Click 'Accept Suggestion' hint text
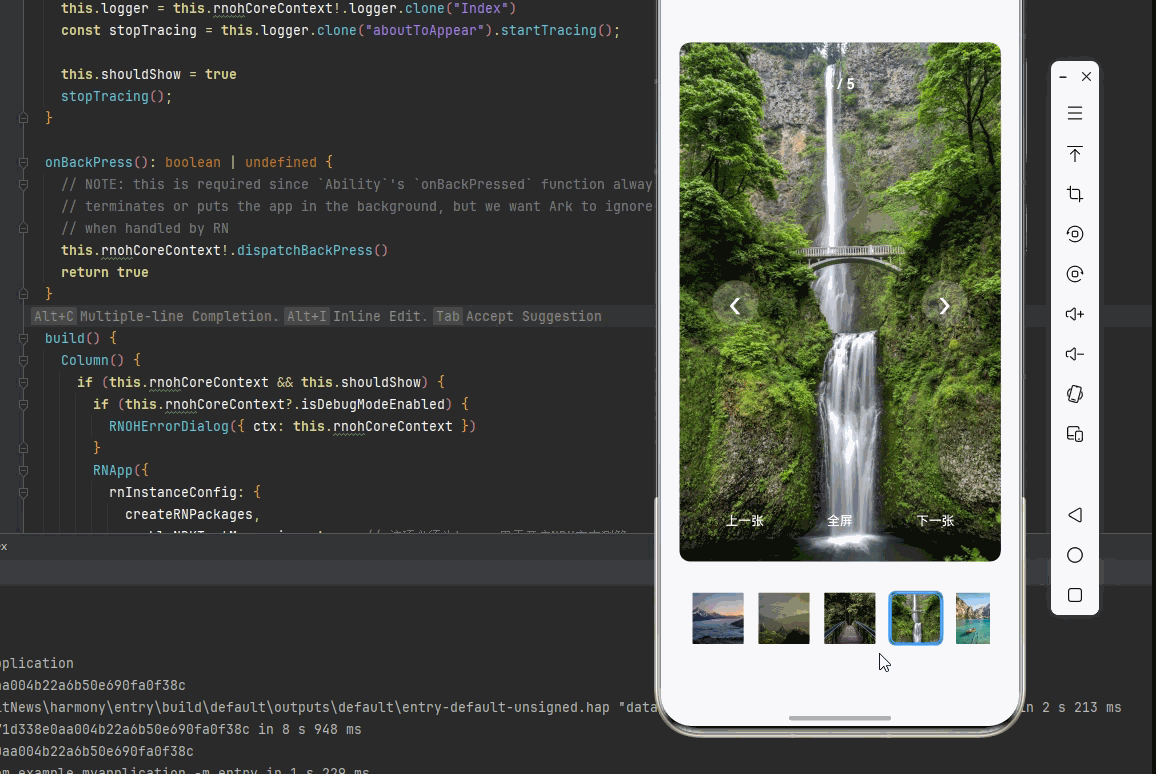1156x774 pixels. (x=534, y=316)
